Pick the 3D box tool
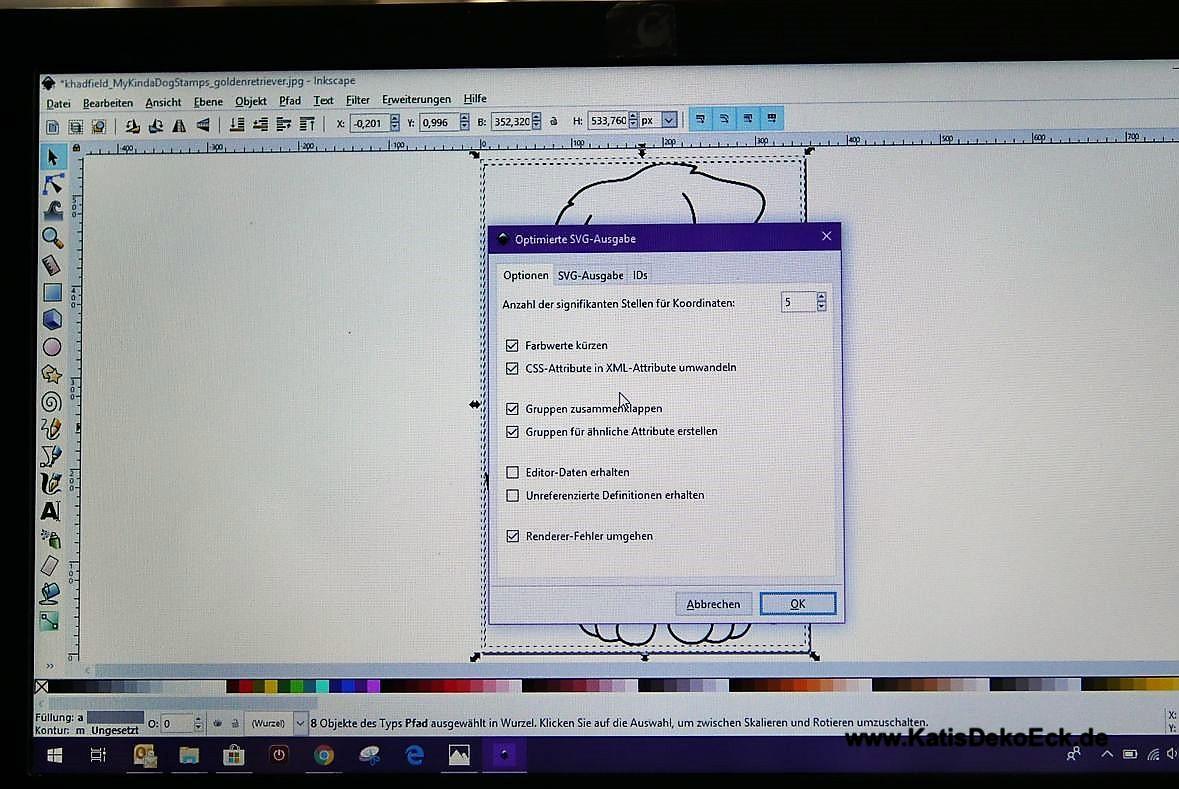The height and width of the screenshot is (789, 1179). 52,320
